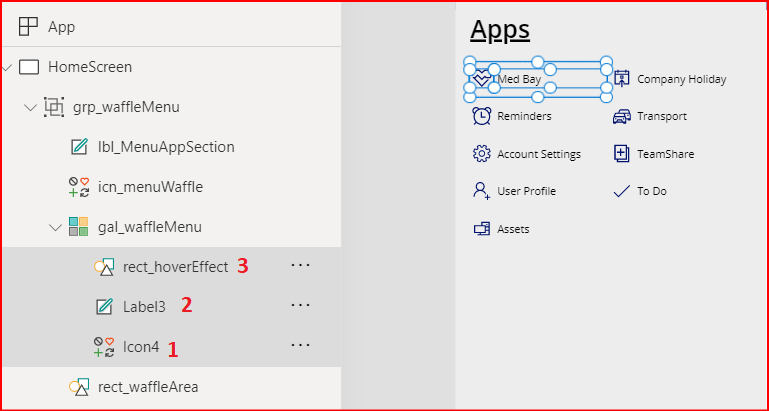Select lbl_MenuAppSection in the tree
Image resolution: width=769 pixels, height=411 pixels.
click(x=166, y=147)
